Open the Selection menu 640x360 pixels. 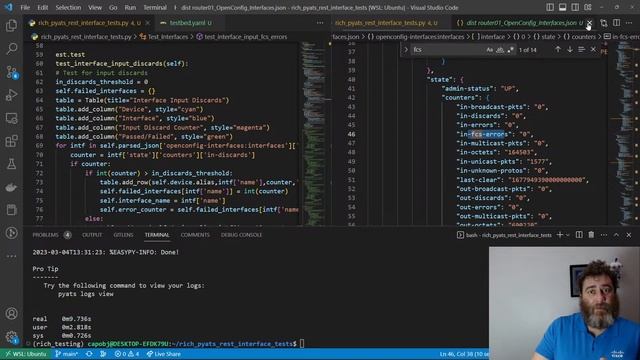click(x=68, y=7)
